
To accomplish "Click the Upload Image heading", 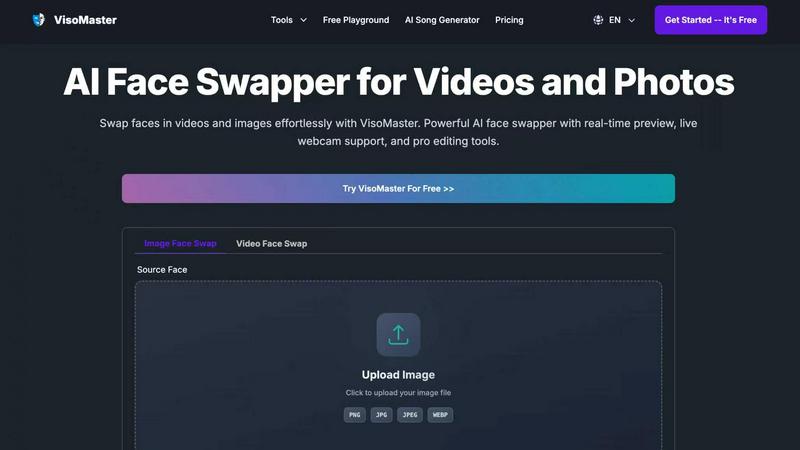I will point(398,374).
